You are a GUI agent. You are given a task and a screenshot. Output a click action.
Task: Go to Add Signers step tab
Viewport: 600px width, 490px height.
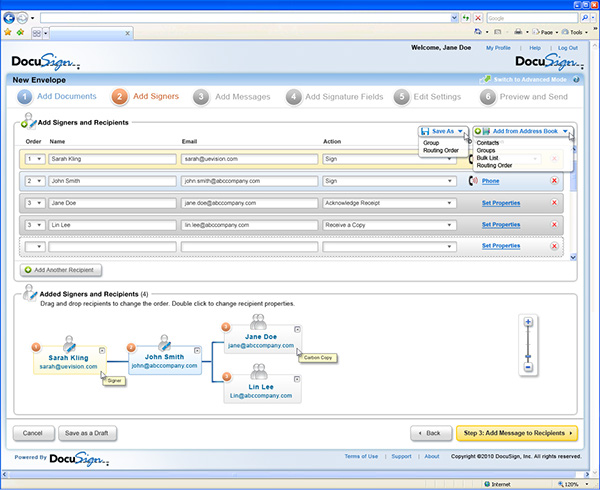(145, 96)
